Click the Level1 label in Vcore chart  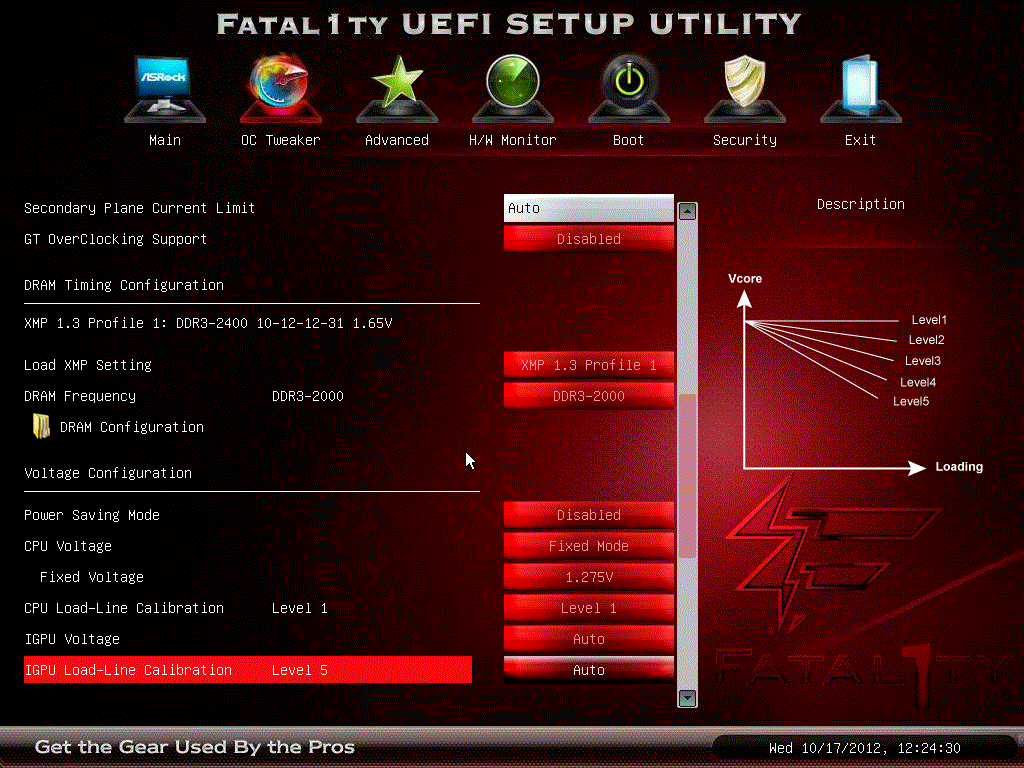[929, 320]
